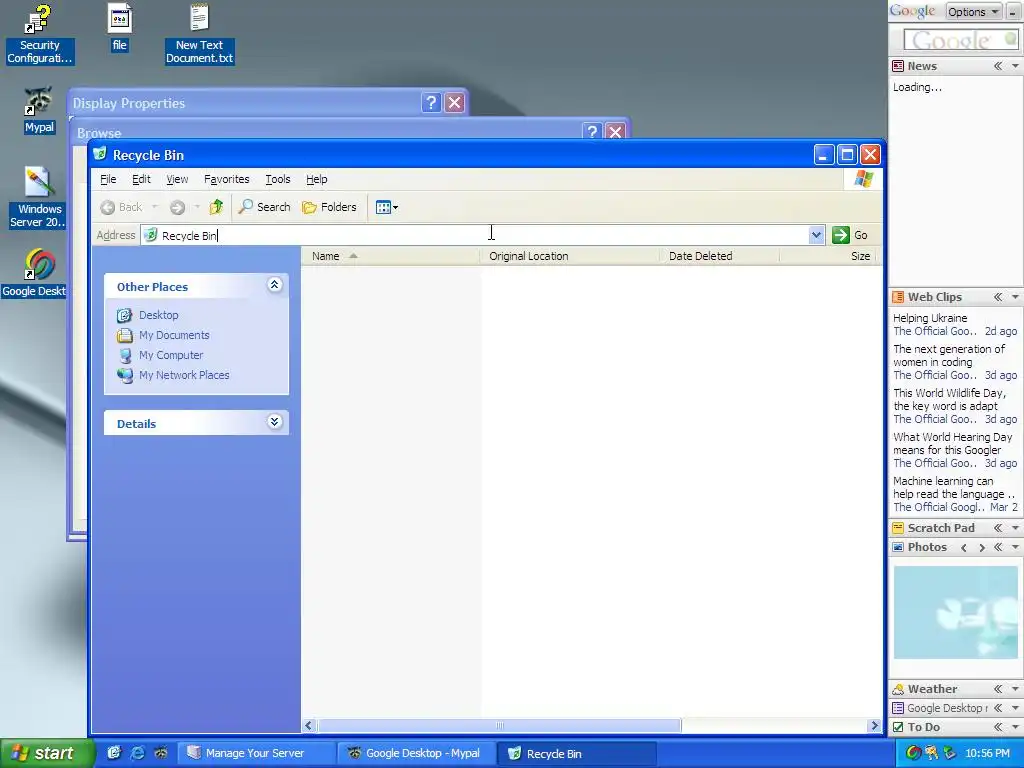Image resolution: width=1024 pixels, height=768 pixels.
Task: Open the News gadget menu arrow
Action: click(x=1015, y=66)
